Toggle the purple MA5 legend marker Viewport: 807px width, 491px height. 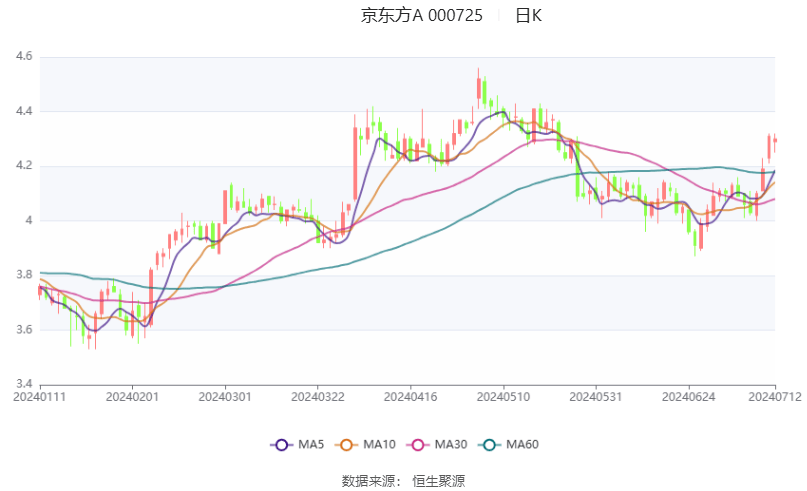point(282,444)
